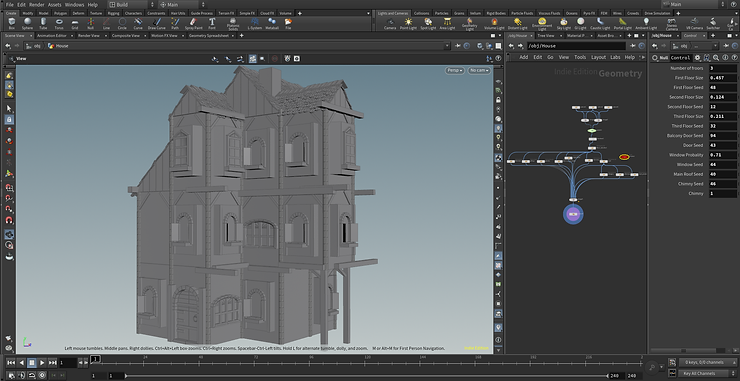This screenshot has height=381, width=740.
Task: Add an Area Light
Action: coord(447,24)
